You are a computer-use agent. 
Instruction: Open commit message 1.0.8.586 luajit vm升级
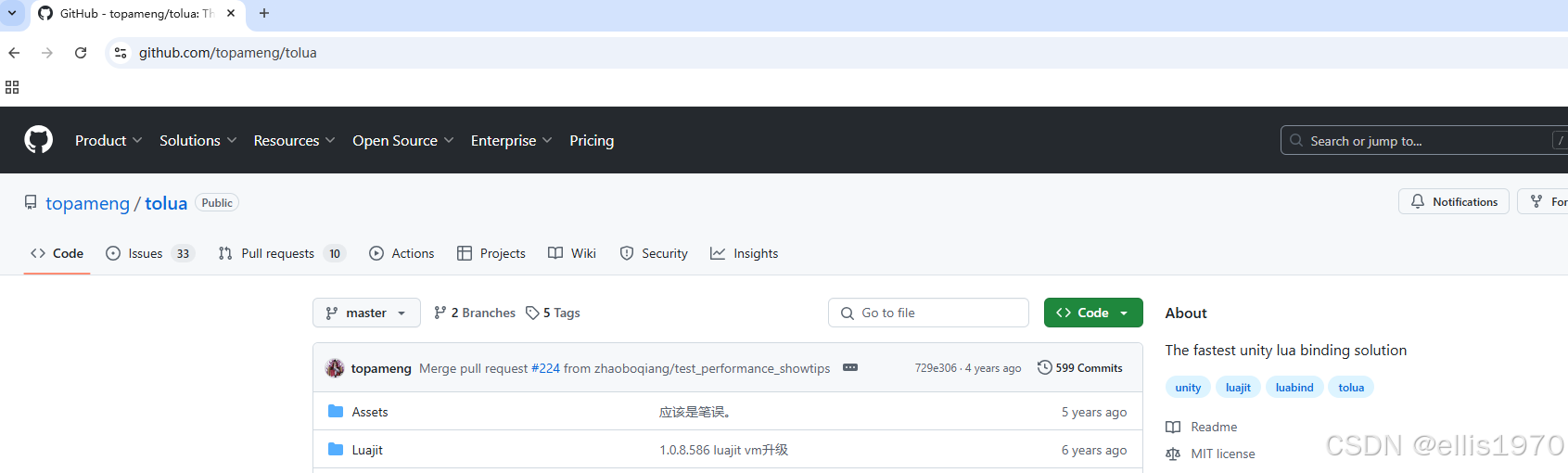pos(724,450)
